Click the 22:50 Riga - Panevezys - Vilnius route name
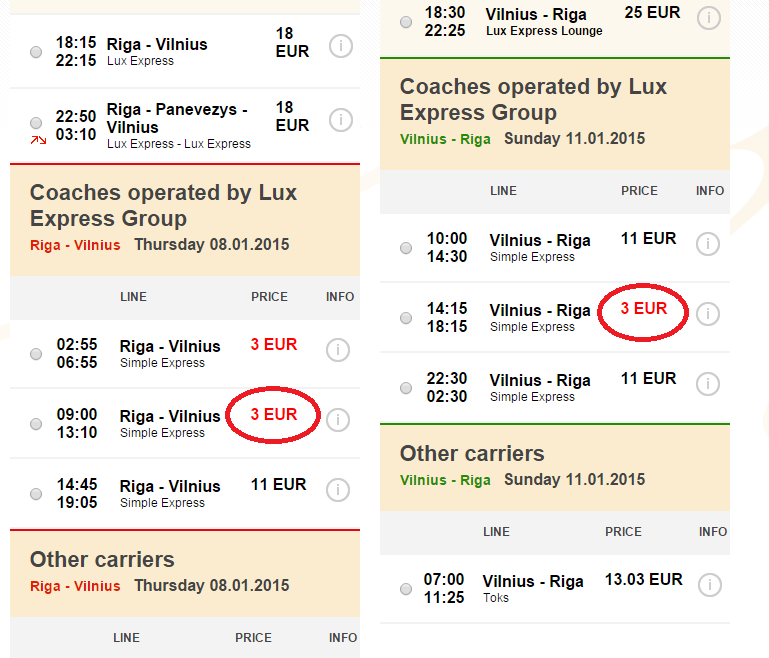This screenshot has height=658, width=769. point(177,118)
